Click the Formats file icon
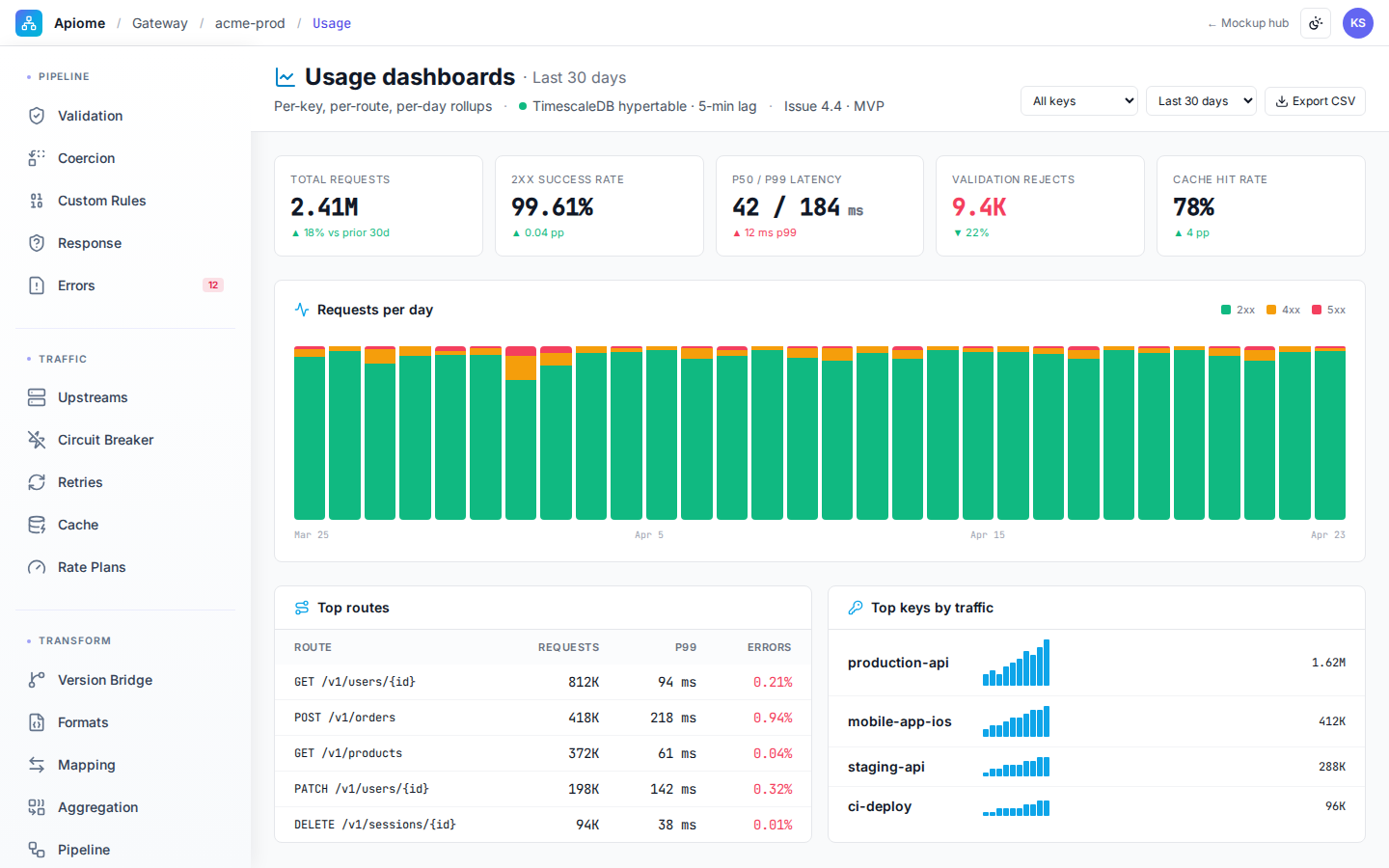Image resolution: width=1389 pixels, height=868 pixels. 37,722
